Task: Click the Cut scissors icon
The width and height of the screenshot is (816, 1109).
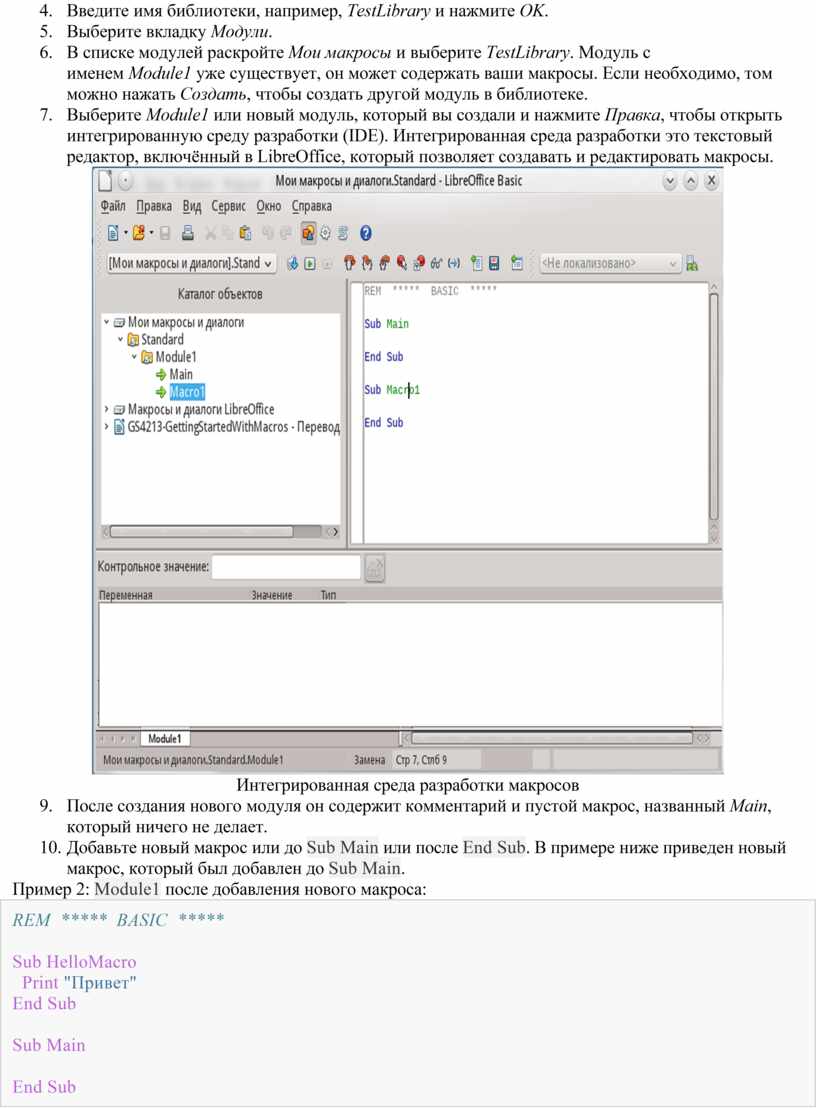Action: 211,233
